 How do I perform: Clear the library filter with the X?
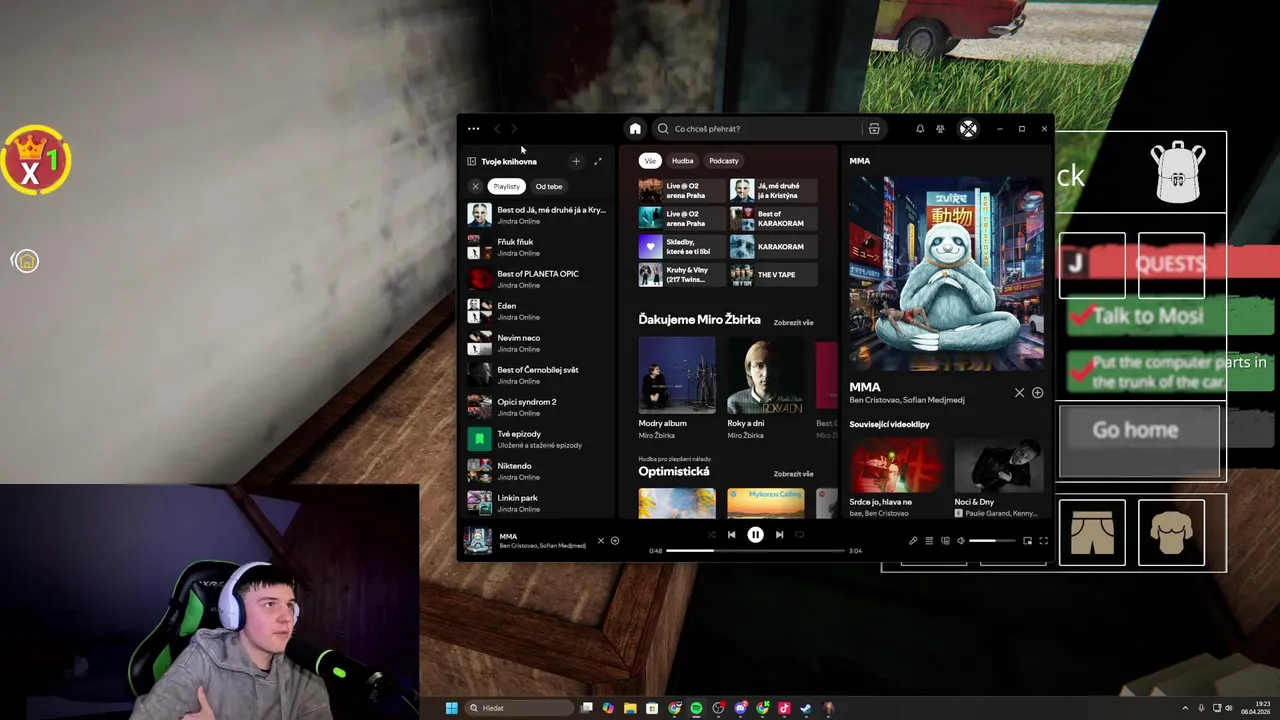[x=476, y=186]
